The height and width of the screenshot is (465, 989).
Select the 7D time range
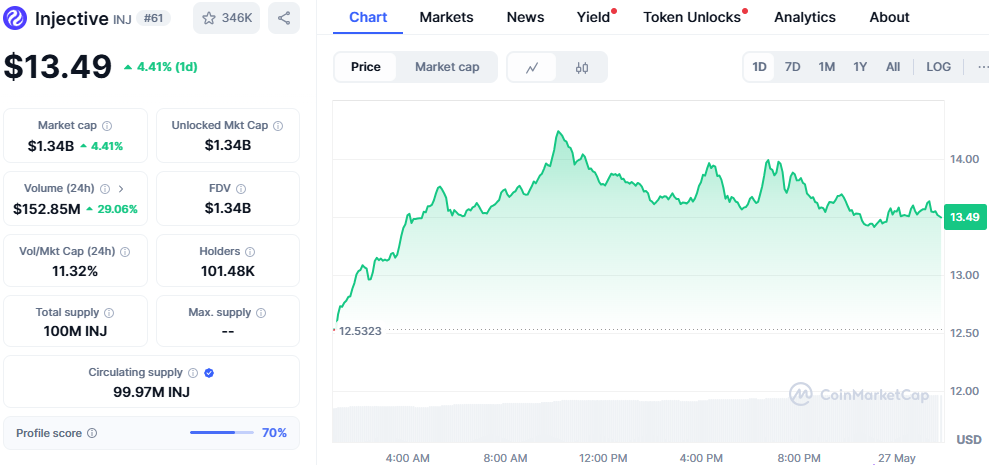(792, 67)
